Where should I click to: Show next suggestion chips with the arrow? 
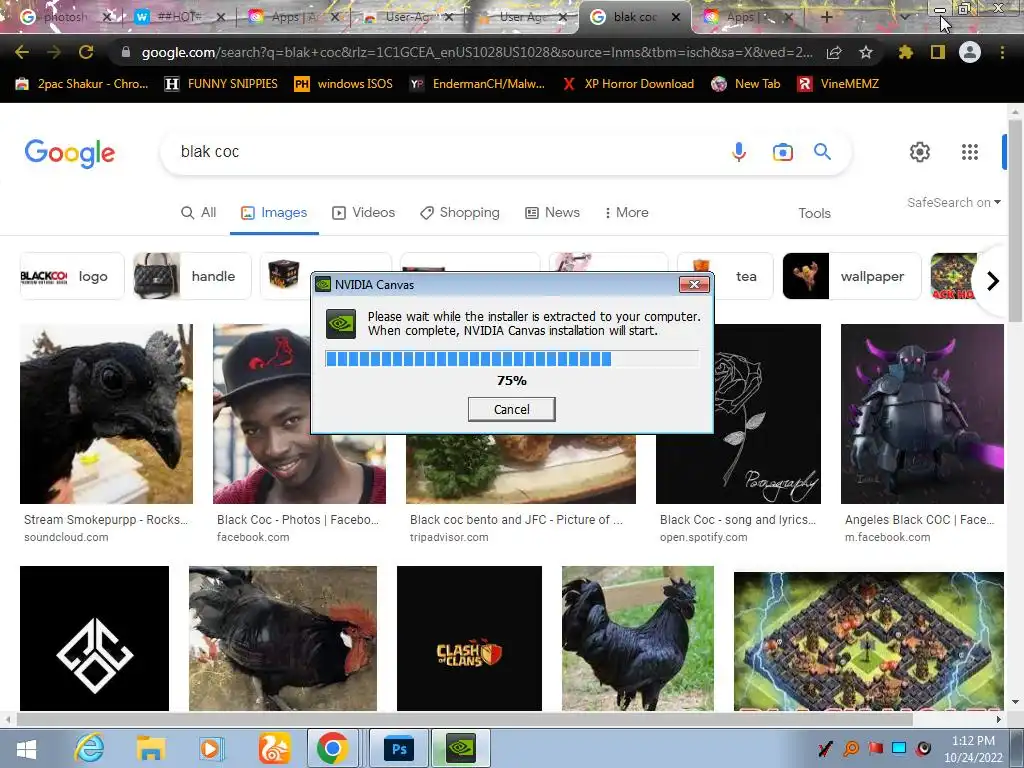993,281
